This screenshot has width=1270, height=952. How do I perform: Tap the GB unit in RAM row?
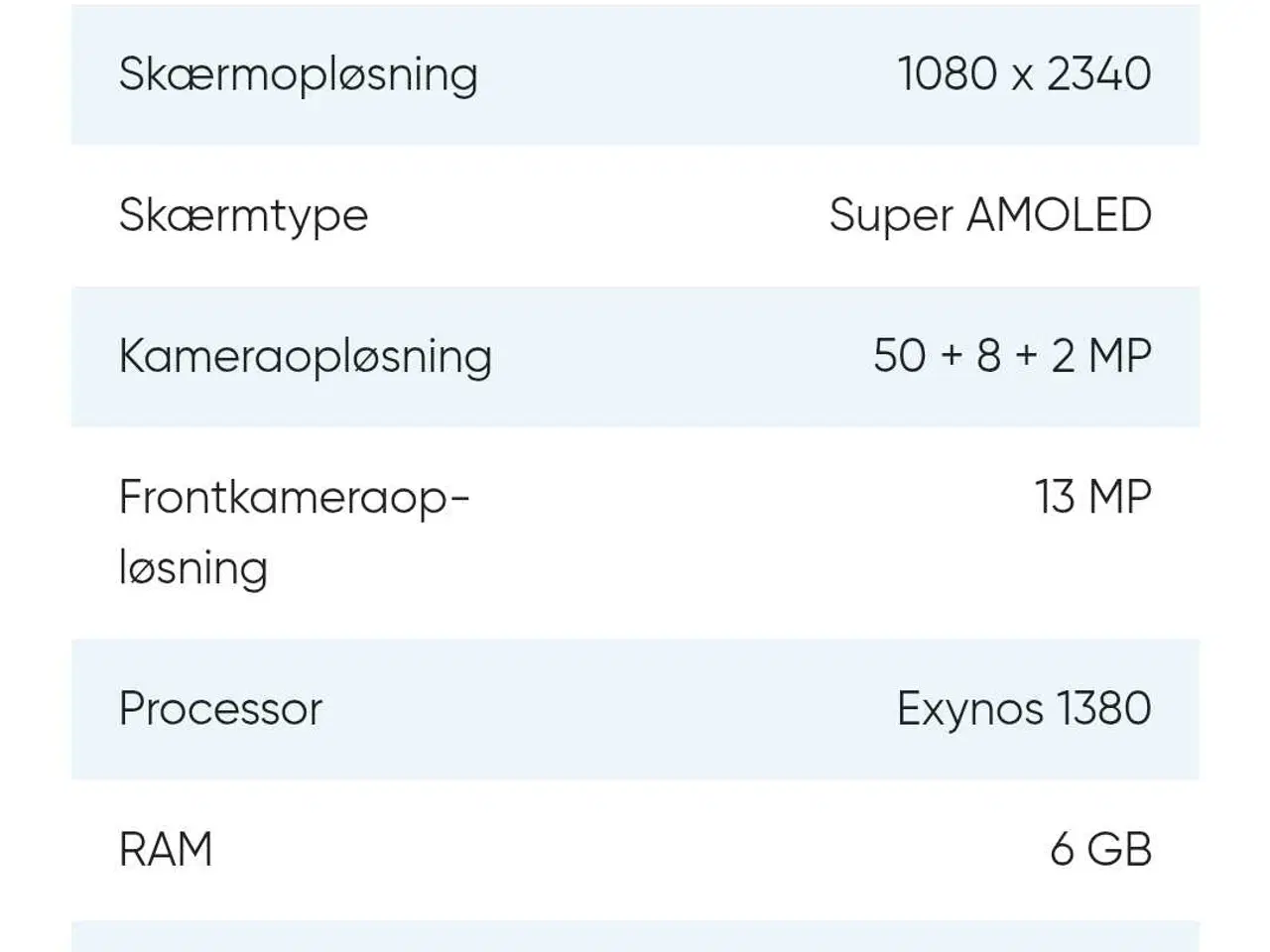pyautogui.click(x=1119, y=850)
